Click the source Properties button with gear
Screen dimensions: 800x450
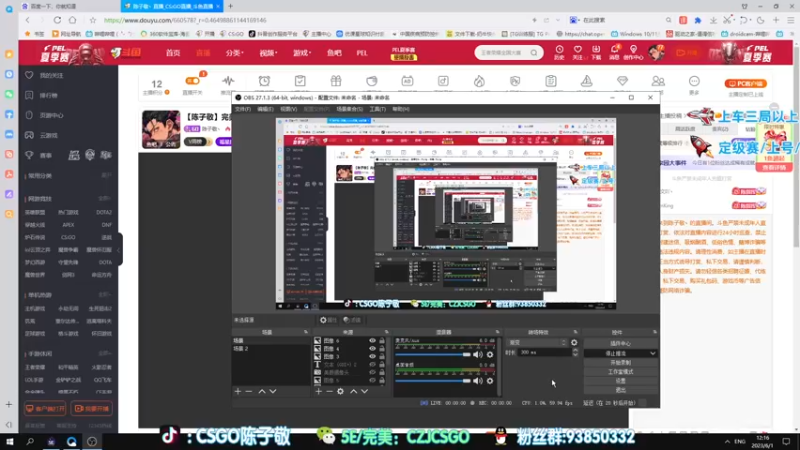click(x=328, y=320)
